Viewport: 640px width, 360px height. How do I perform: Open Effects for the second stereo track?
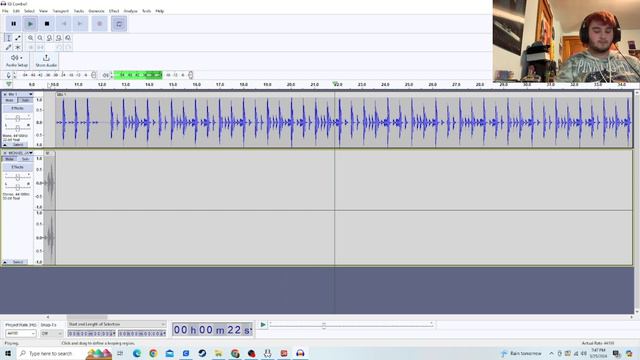(x=18, y=167)
